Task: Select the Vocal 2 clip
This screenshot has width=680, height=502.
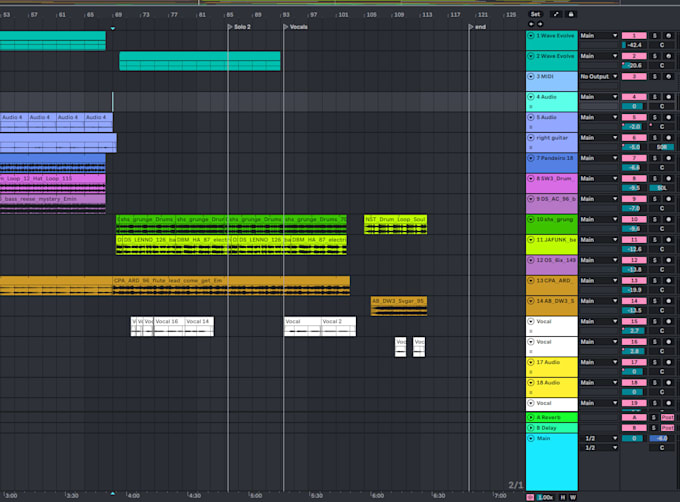Action: tap(338, 326)
